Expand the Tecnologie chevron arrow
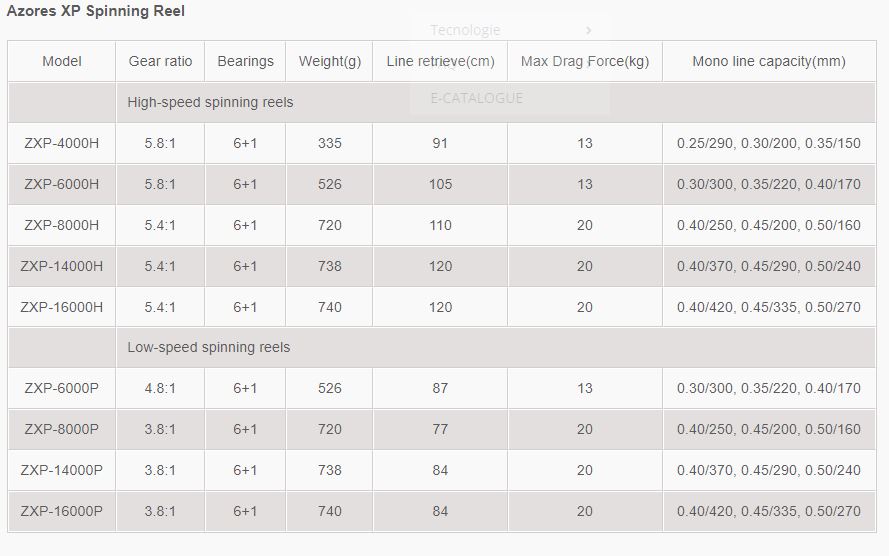The height and width of the screenshot is (556, 889). click(589, 30)
